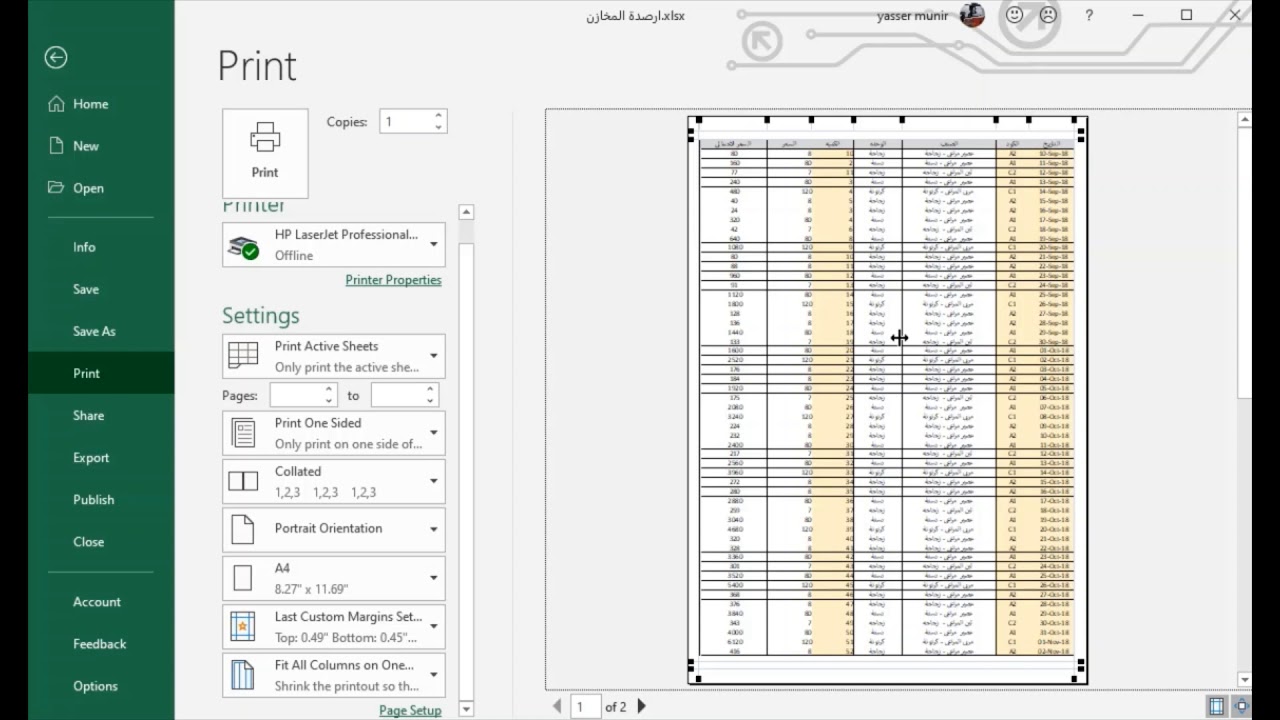Screen dimensions: 1280x720
Task: Click the preview scrollbar up arrow
Action: click(1244, 119)
